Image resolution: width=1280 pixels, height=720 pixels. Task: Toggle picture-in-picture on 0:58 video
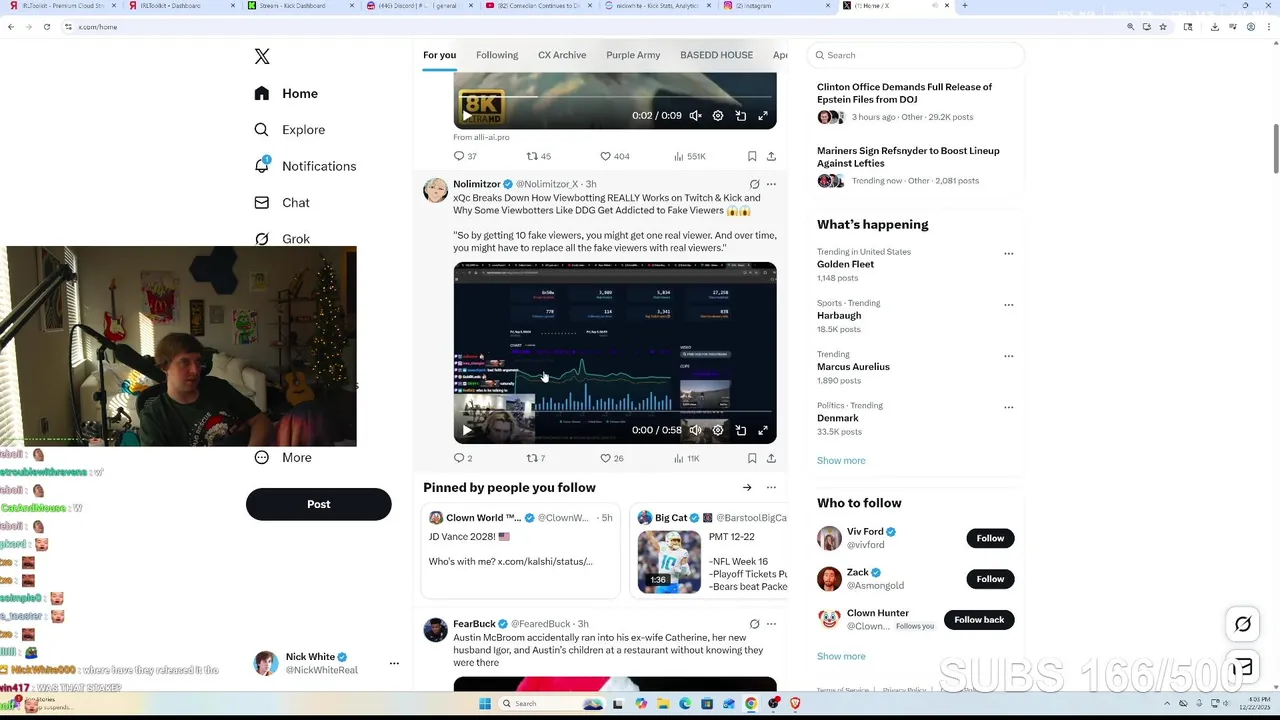click(x=741, y=430)
